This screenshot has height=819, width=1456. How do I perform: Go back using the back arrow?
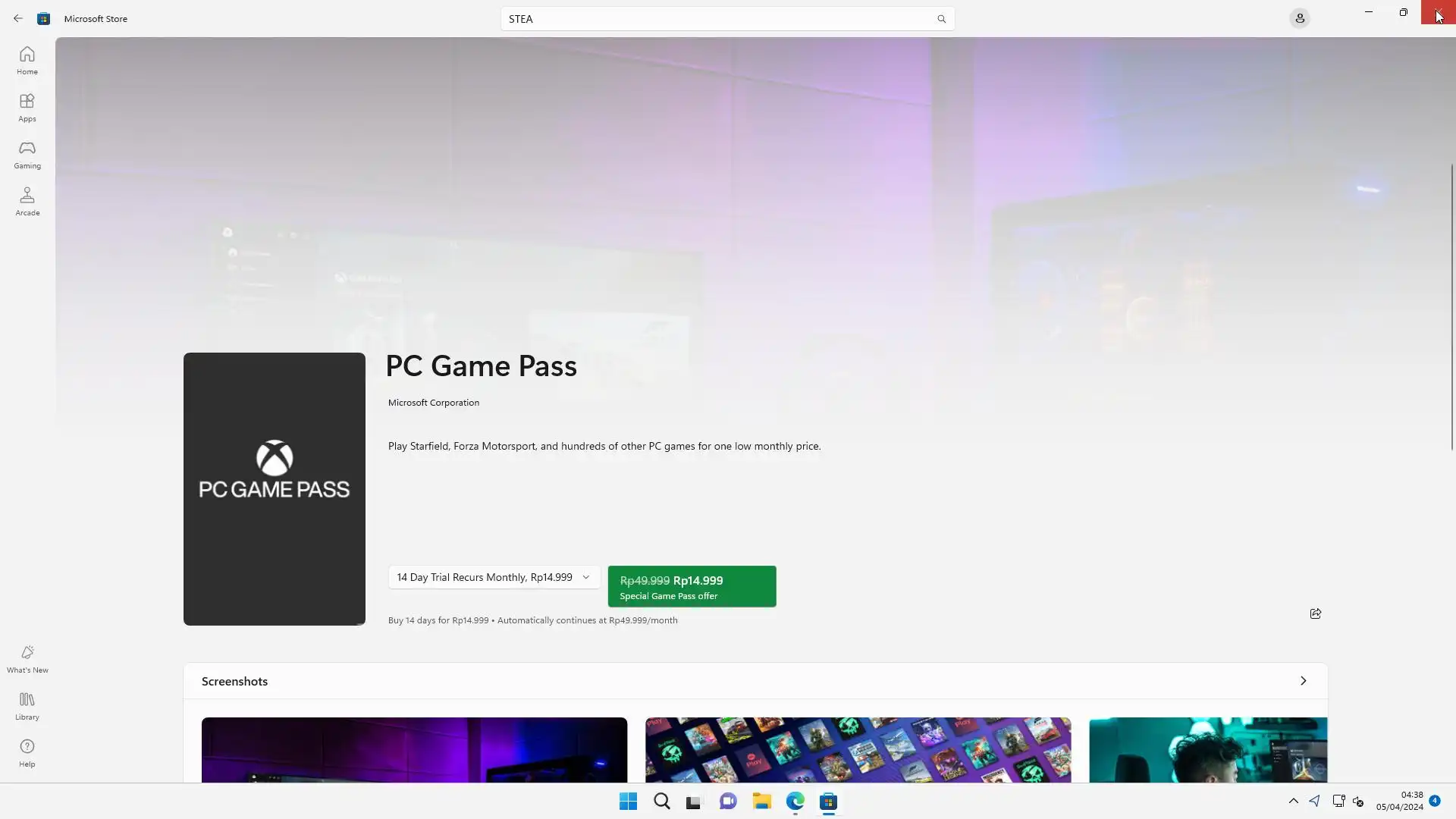(x=18, y=18)
